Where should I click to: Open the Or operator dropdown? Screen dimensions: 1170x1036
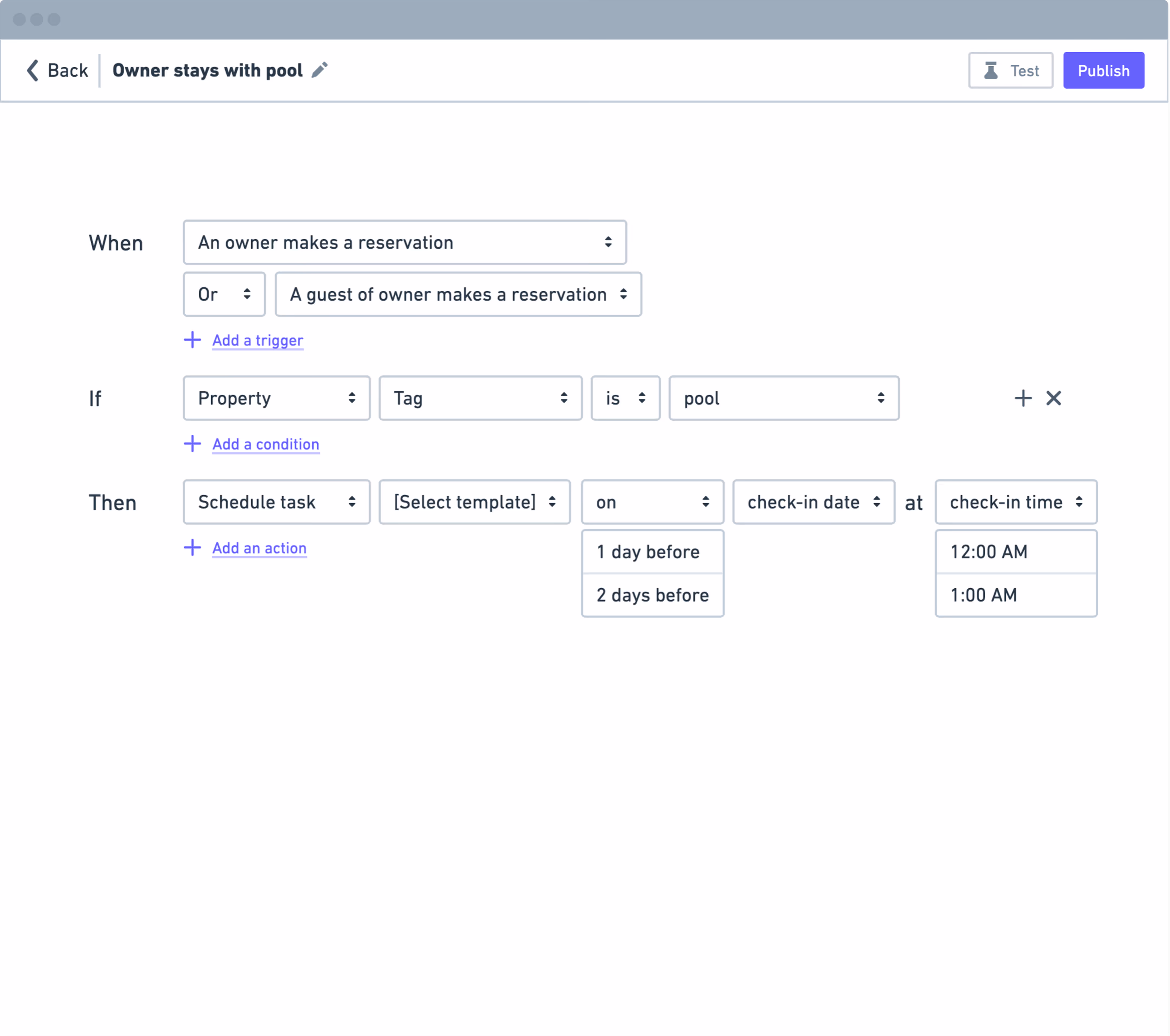click(x=224, y=294)
